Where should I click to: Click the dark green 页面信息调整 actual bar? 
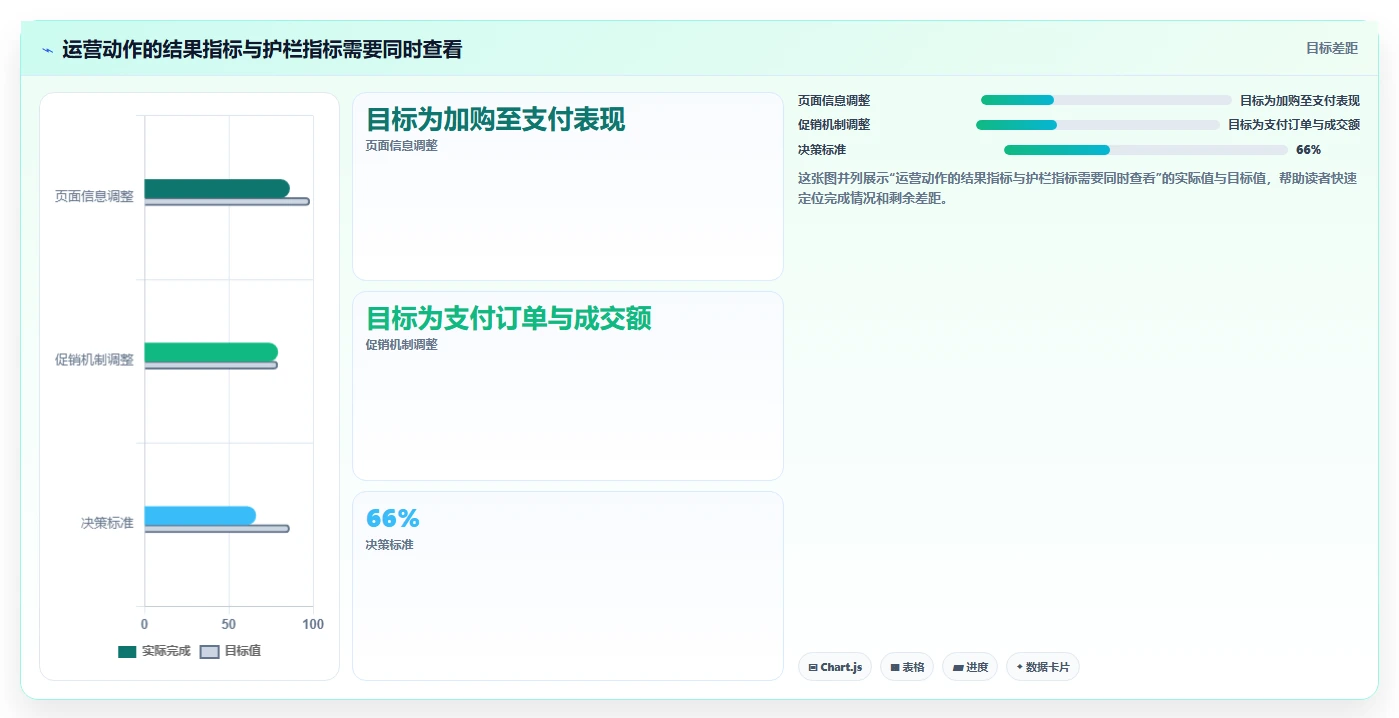217,188
